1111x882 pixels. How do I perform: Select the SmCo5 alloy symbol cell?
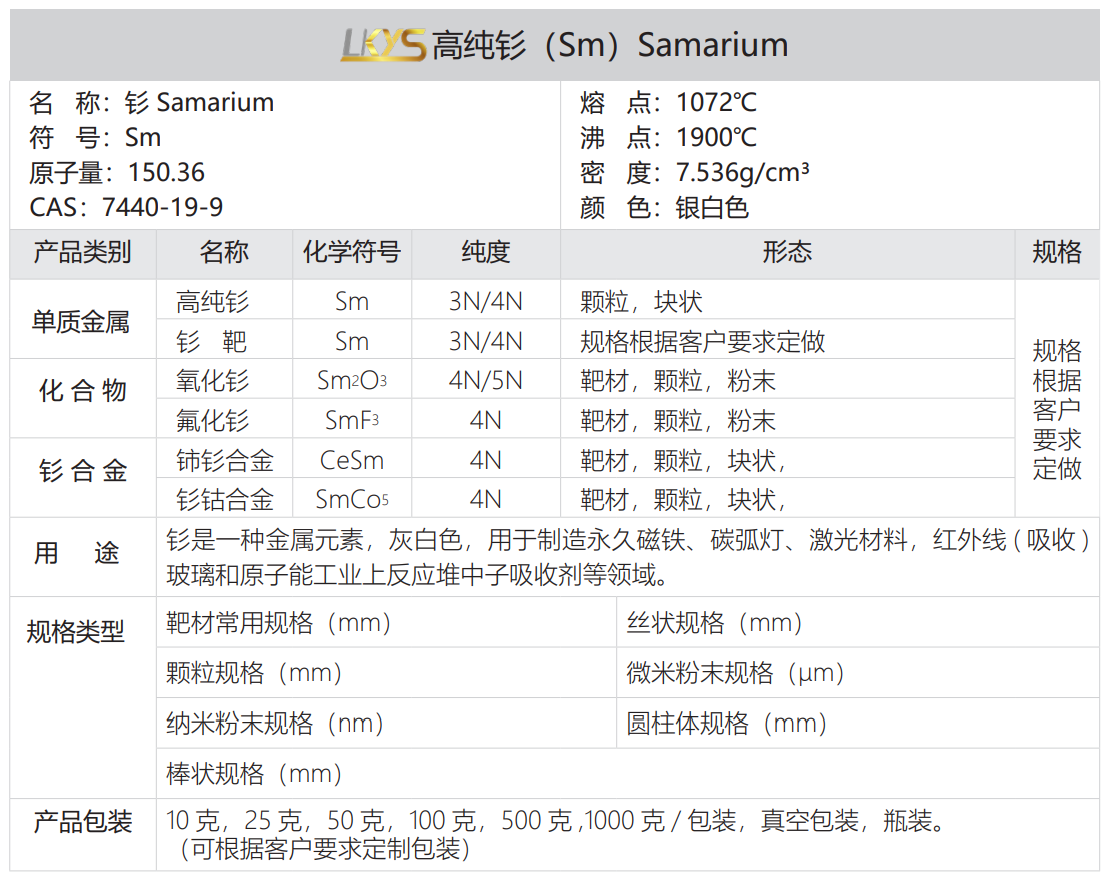(351, 499)
